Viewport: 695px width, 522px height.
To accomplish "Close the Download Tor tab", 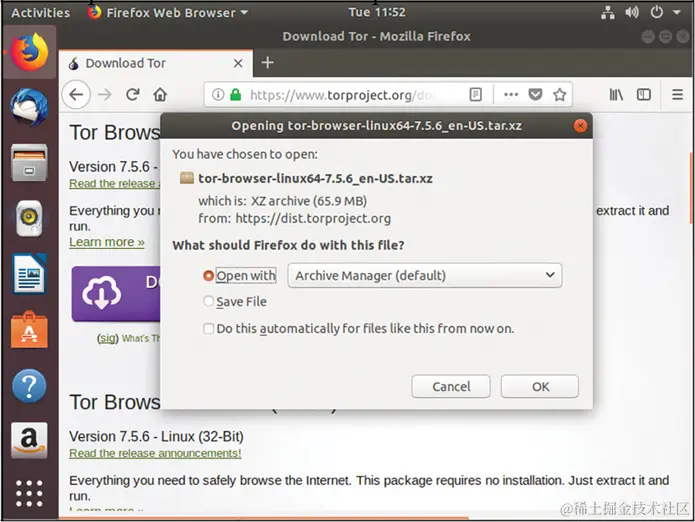I will [x=238, y=63].
